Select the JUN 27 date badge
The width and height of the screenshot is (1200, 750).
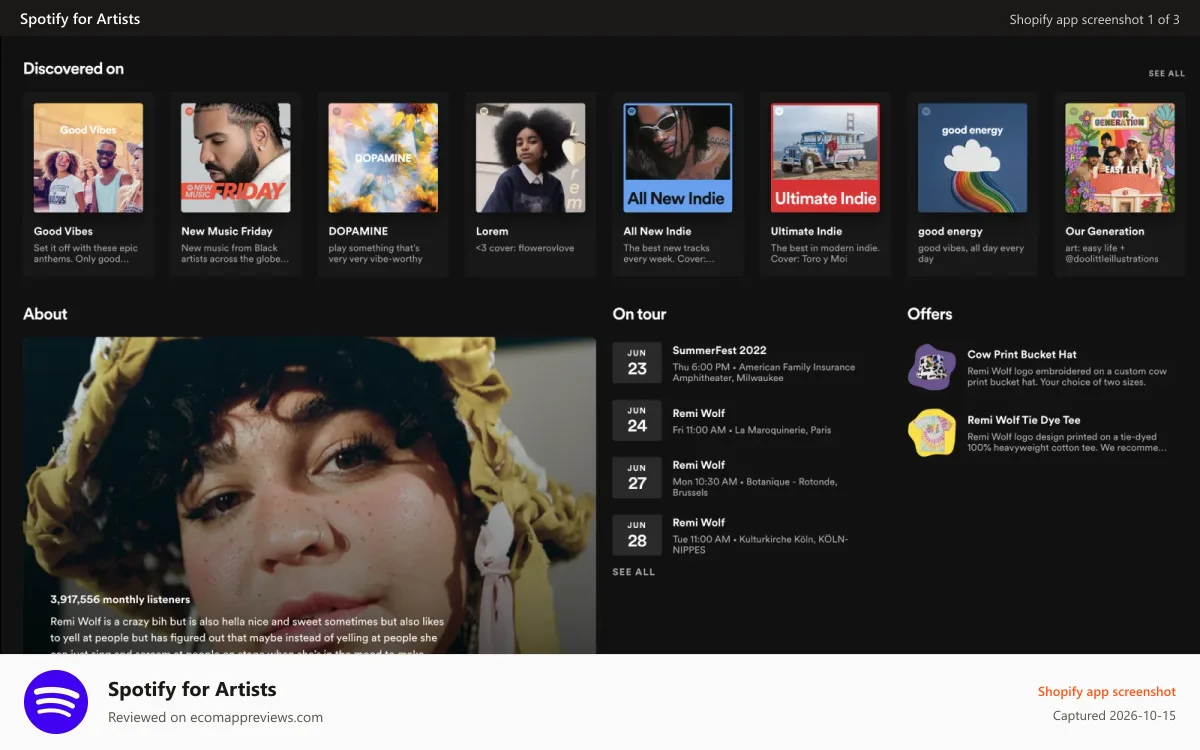click(x=637, y=477)
